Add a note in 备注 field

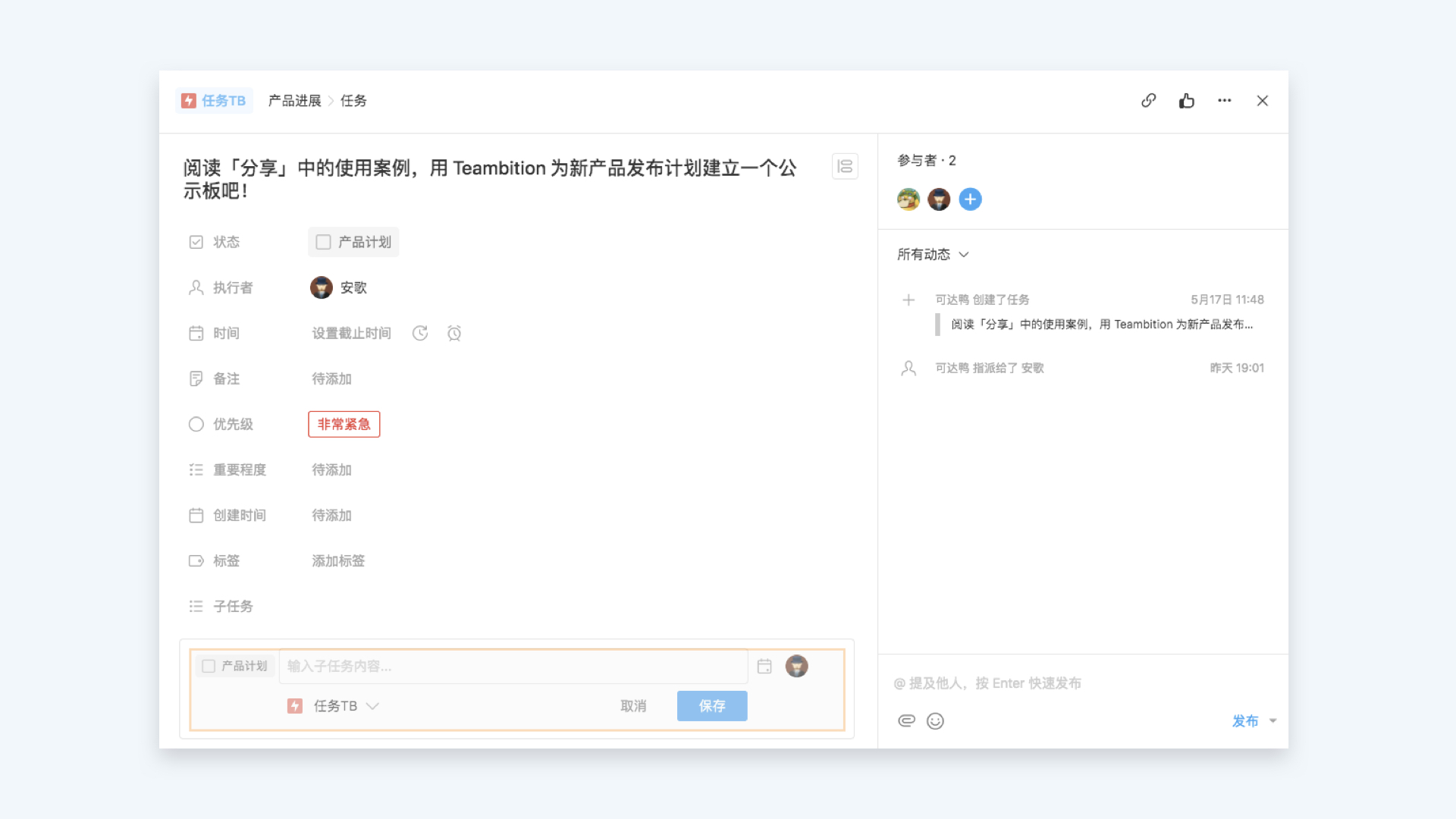331,378
